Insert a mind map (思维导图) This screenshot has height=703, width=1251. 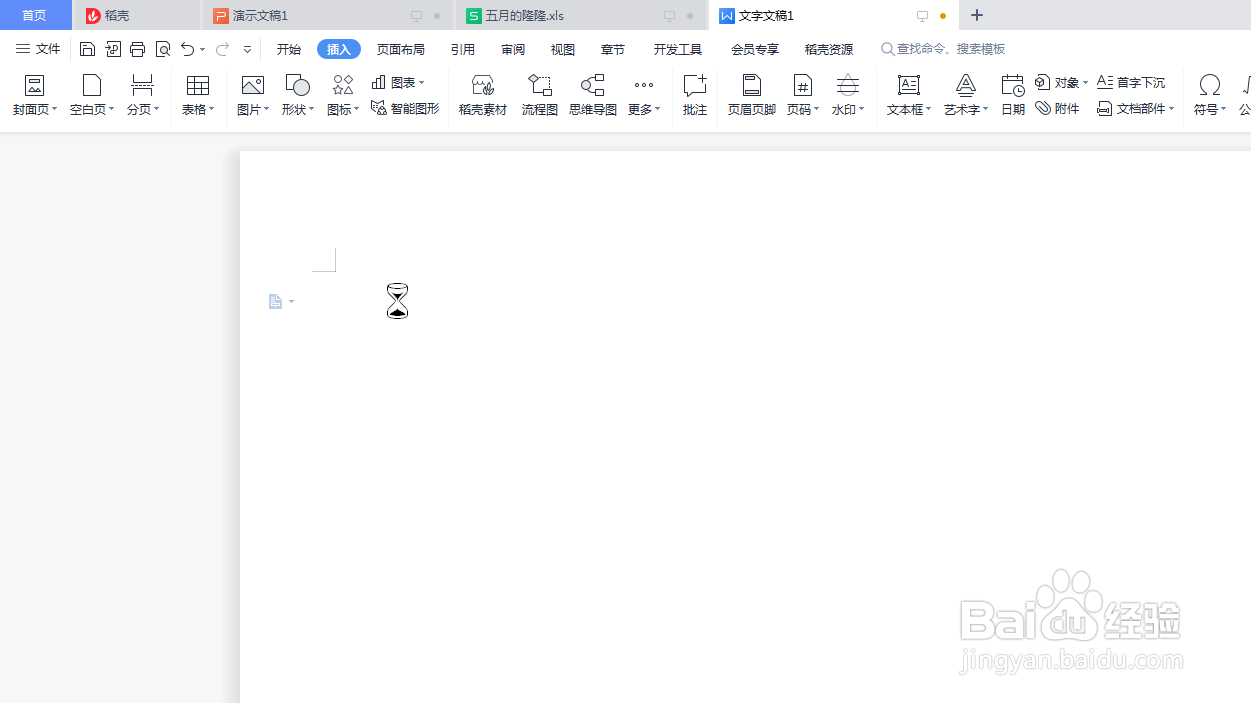[593, 95]
